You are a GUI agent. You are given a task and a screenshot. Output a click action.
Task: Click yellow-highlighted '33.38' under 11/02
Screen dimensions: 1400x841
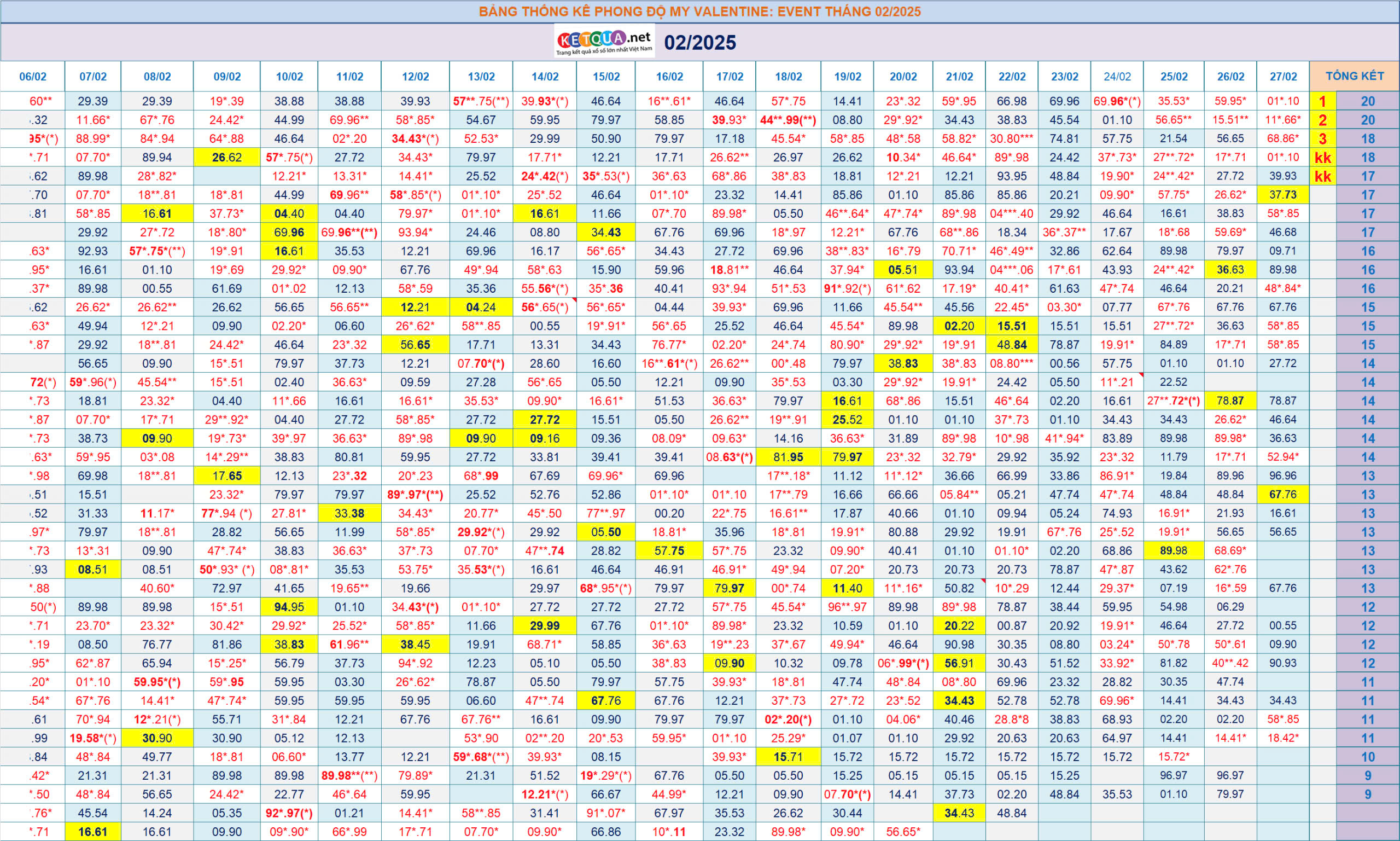pyautogui.click(x=349, y=513)
